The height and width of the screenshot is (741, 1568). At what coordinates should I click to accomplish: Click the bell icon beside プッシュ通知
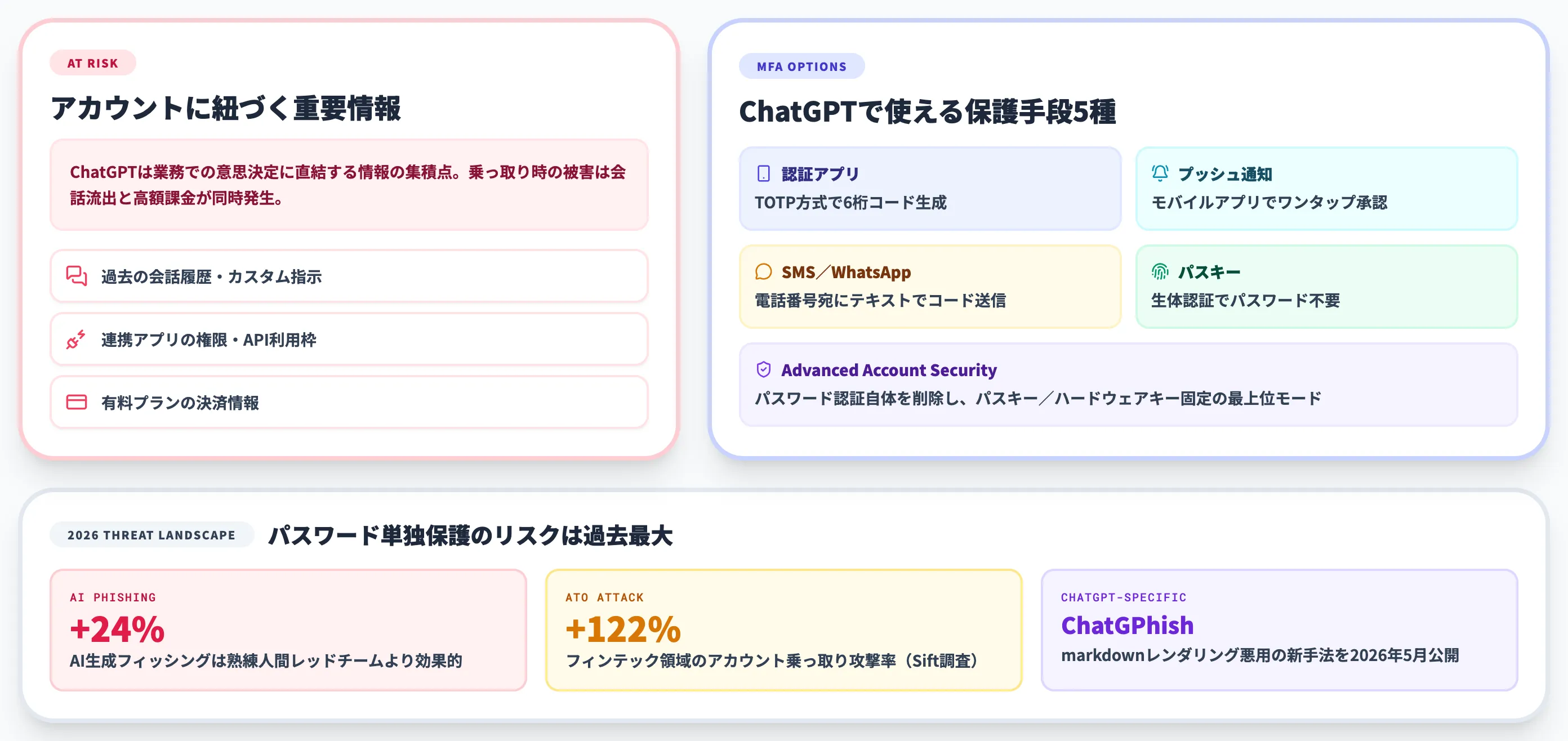1160,174
